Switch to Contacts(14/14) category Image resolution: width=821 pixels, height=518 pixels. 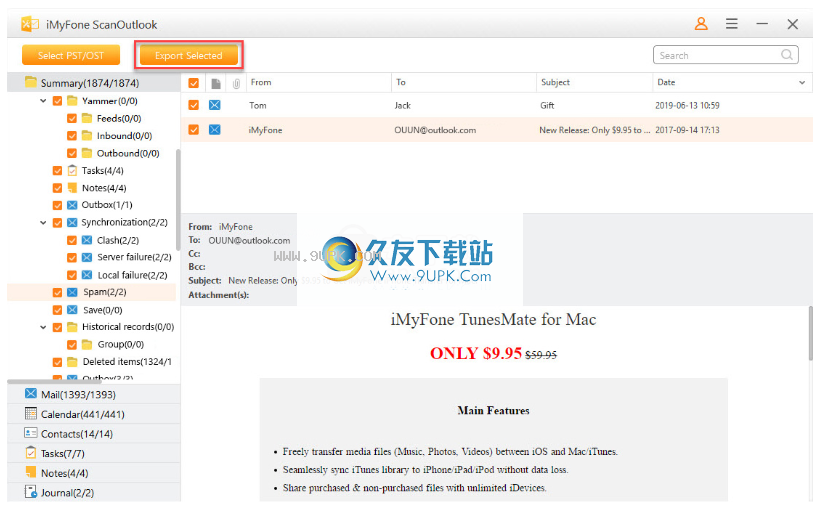(x=94, y=434)
